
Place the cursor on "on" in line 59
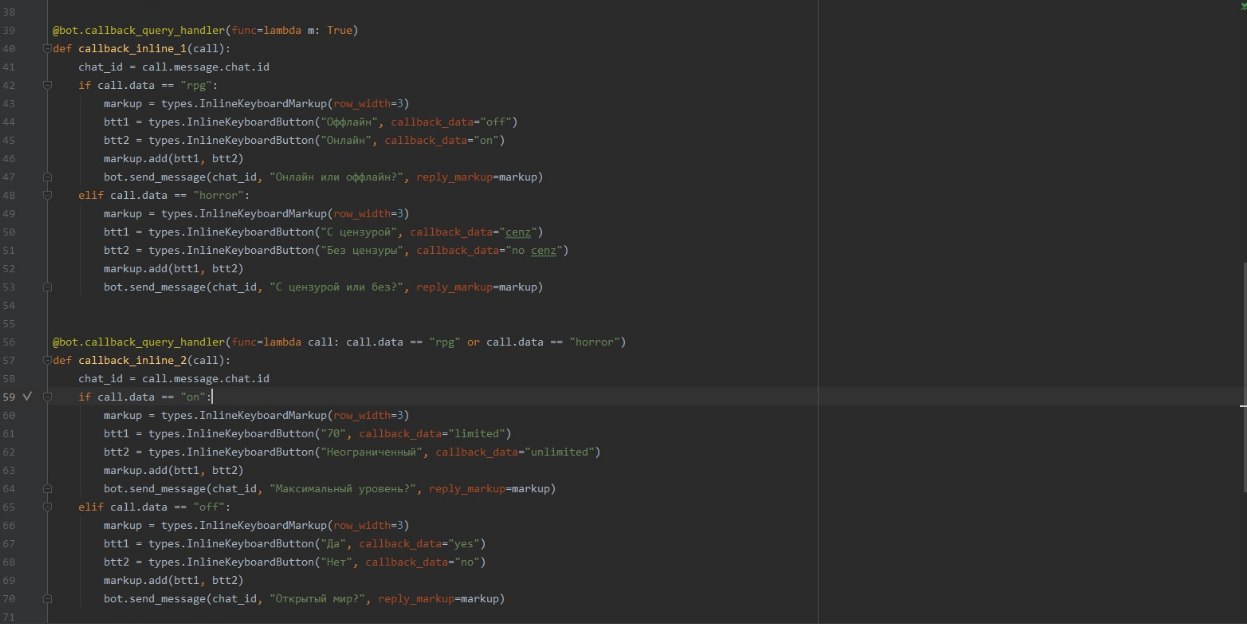point(194,397)
